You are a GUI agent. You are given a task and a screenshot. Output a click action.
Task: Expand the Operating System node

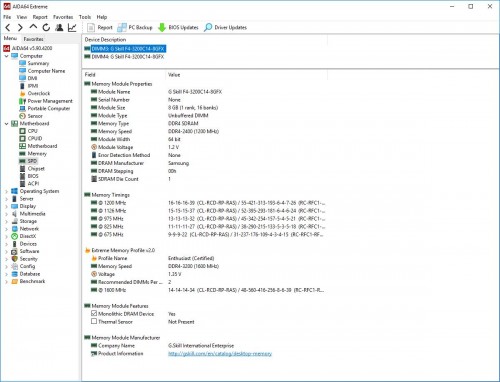pos(6,191)
